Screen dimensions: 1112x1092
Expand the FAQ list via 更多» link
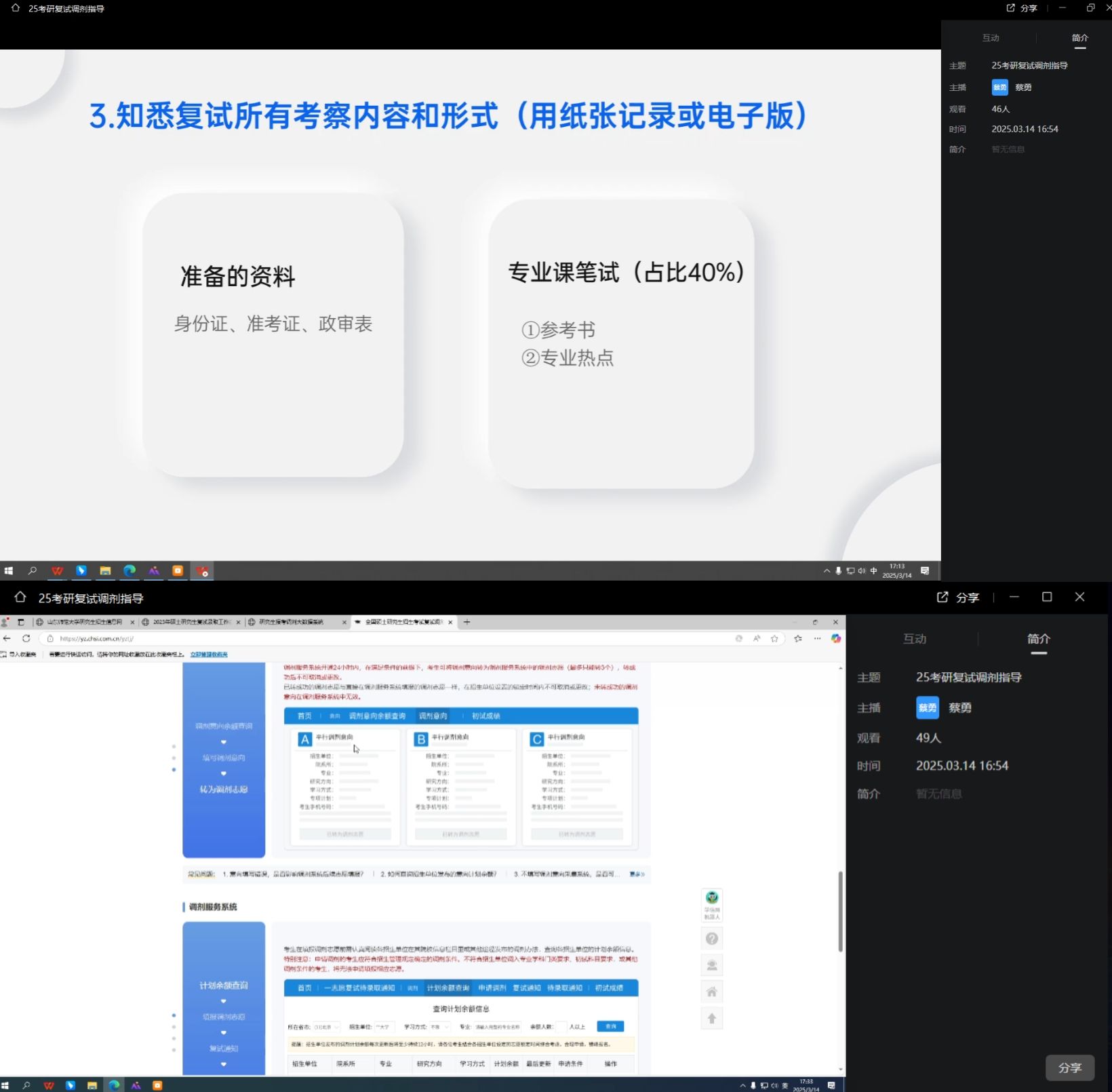click(x=637, y=874)
